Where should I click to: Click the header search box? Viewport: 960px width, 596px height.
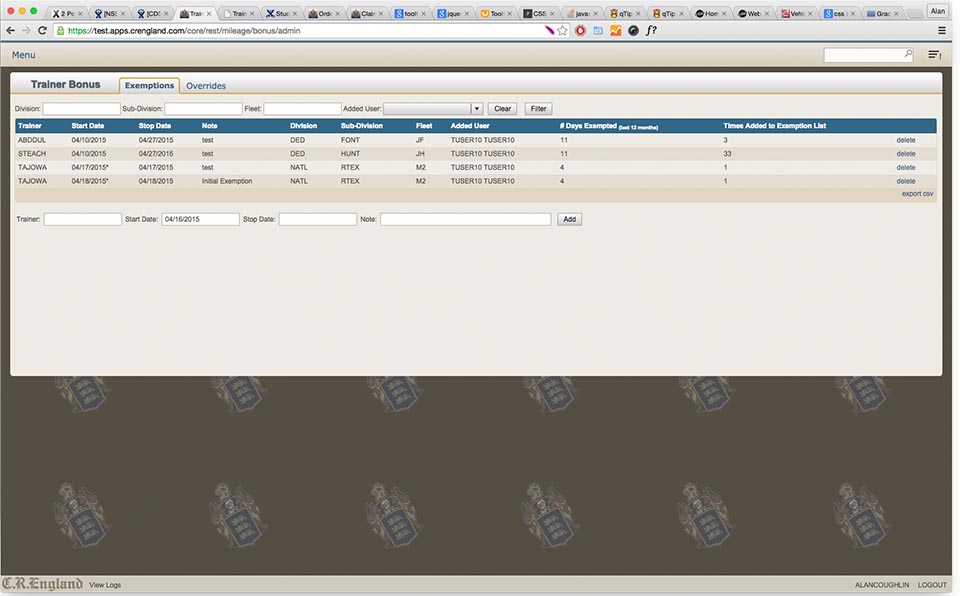click(x=868, y=55)
